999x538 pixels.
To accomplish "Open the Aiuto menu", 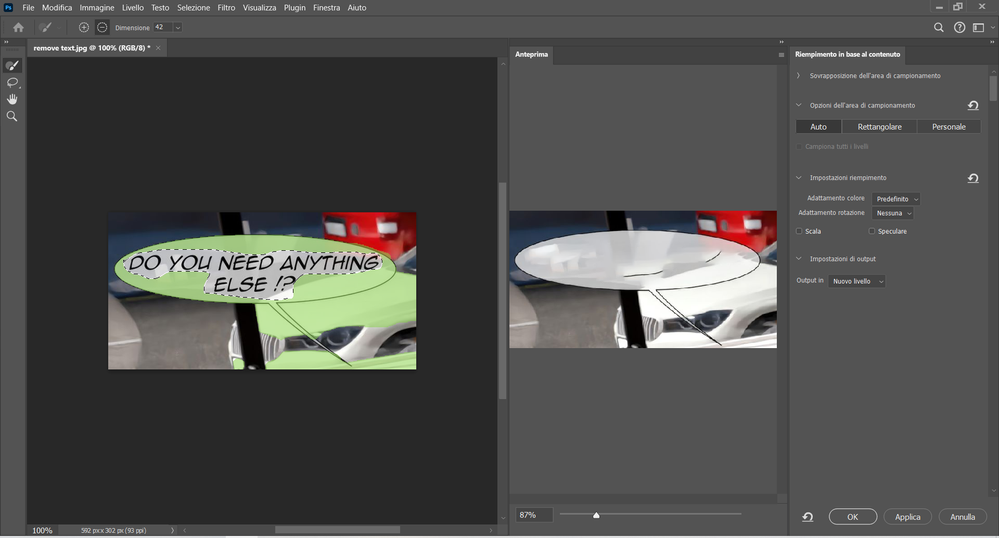I will 357,8.
